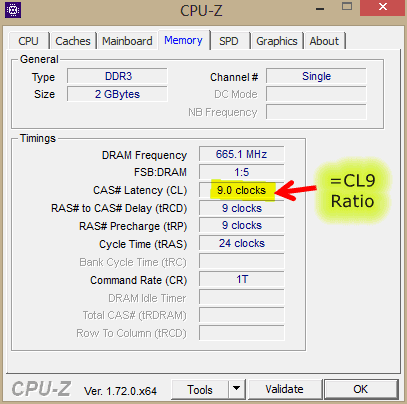Click the Validate button
The width and height of the screenshot is (407, 404).
click(x=284, y=389)
